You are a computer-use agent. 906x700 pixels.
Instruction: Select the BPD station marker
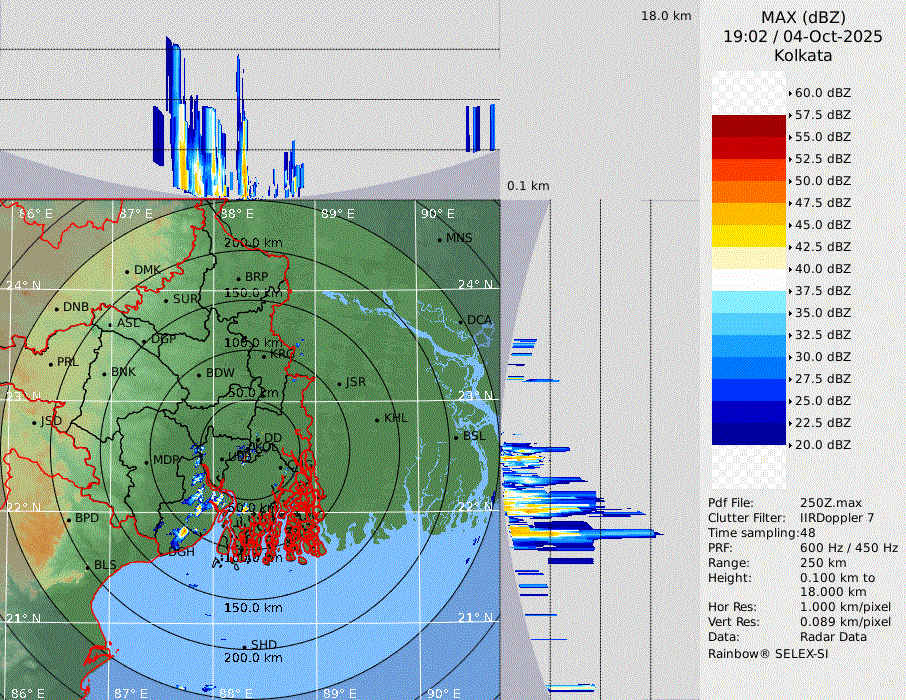click(69, 519)
